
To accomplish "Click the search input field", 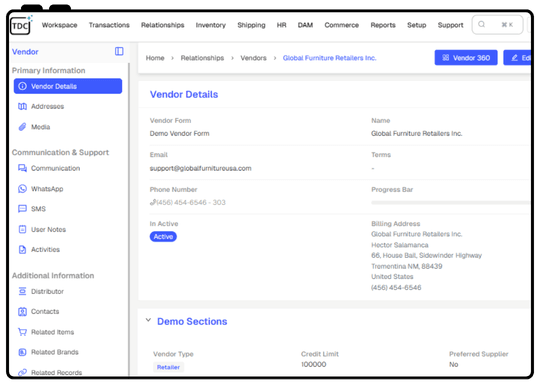I will (x=498, y=25).
